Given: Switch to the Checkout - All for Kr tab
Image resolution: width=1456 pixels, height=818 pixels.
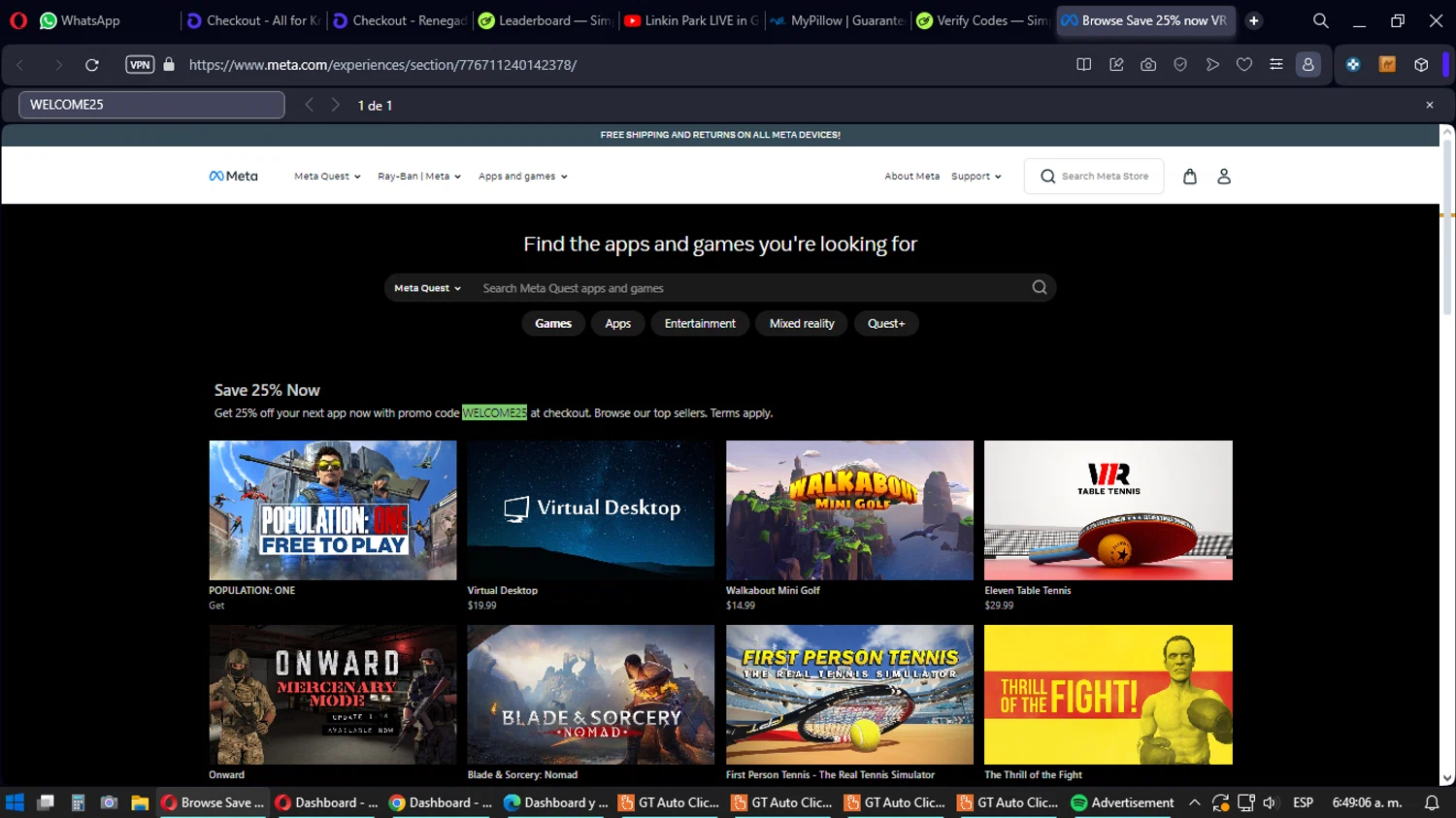Looking at the screenshot, I should [x=254, y=20].
